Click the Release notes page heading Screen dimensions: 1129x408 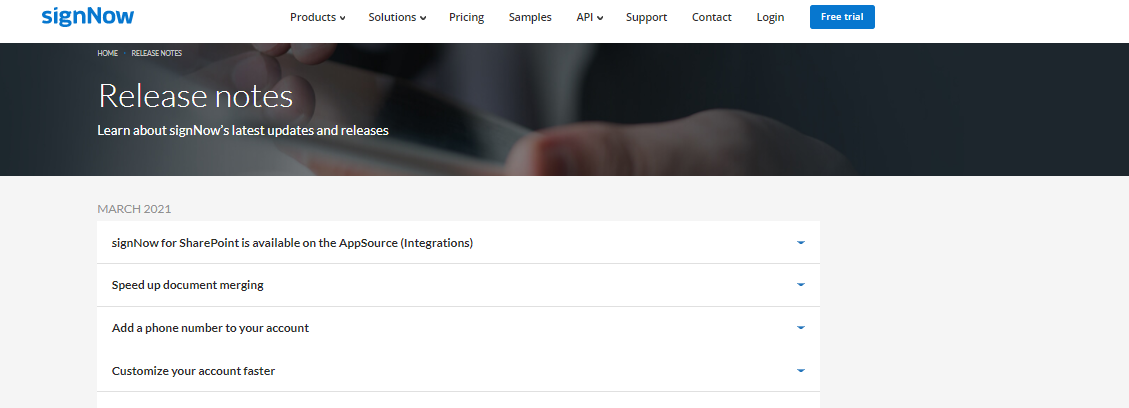[x=195, y=96]
